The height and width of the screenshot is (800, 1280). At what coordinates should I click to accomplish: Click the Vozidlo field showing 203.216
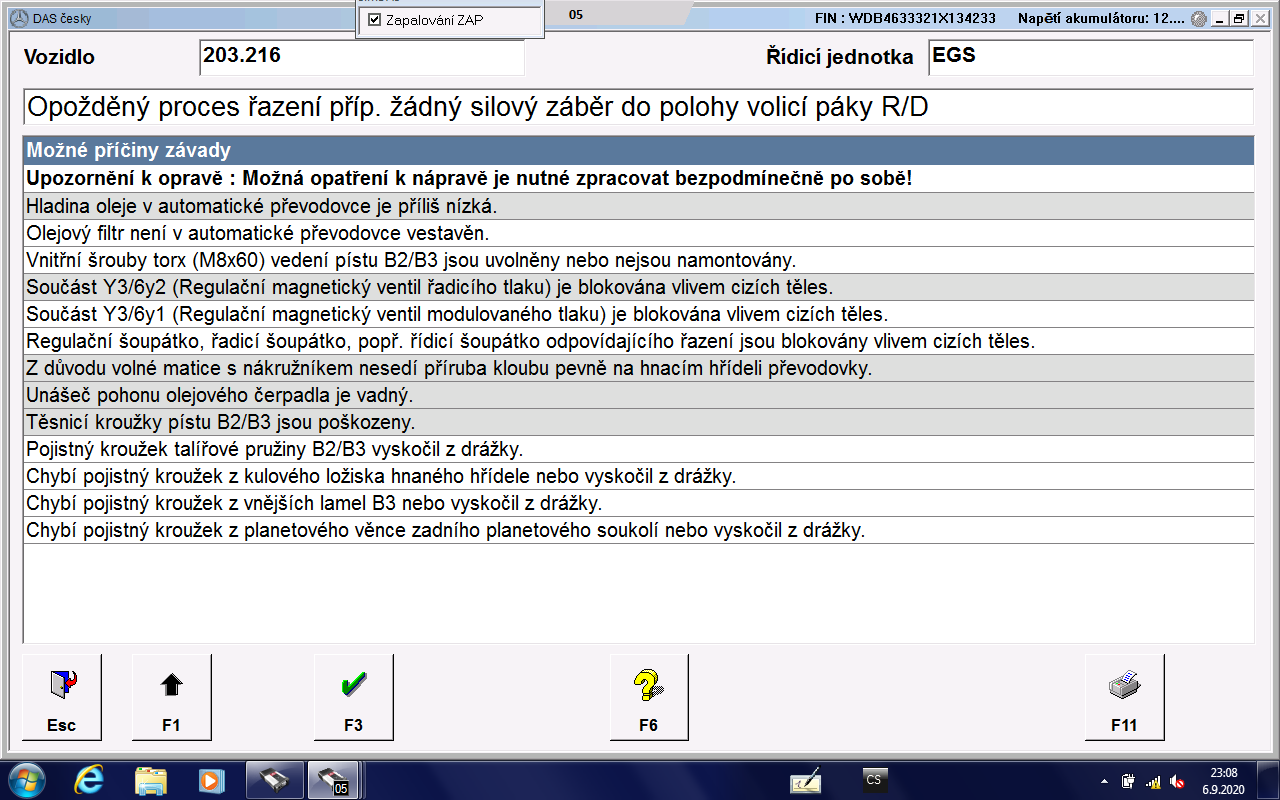(x=362, y=57)
